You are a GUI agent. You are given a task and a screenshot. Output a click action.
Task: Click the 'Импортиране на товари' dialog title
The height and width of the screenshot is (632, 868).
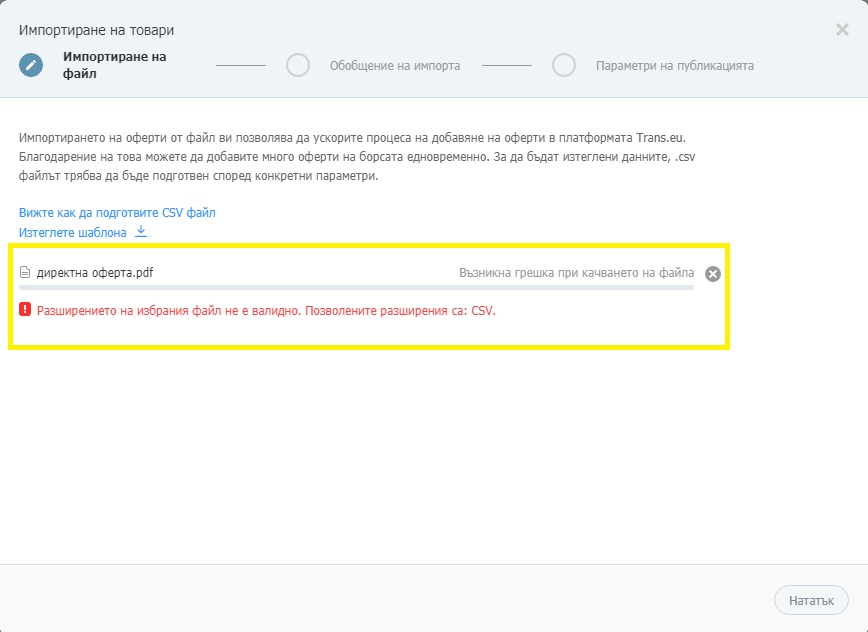point(96,30)
